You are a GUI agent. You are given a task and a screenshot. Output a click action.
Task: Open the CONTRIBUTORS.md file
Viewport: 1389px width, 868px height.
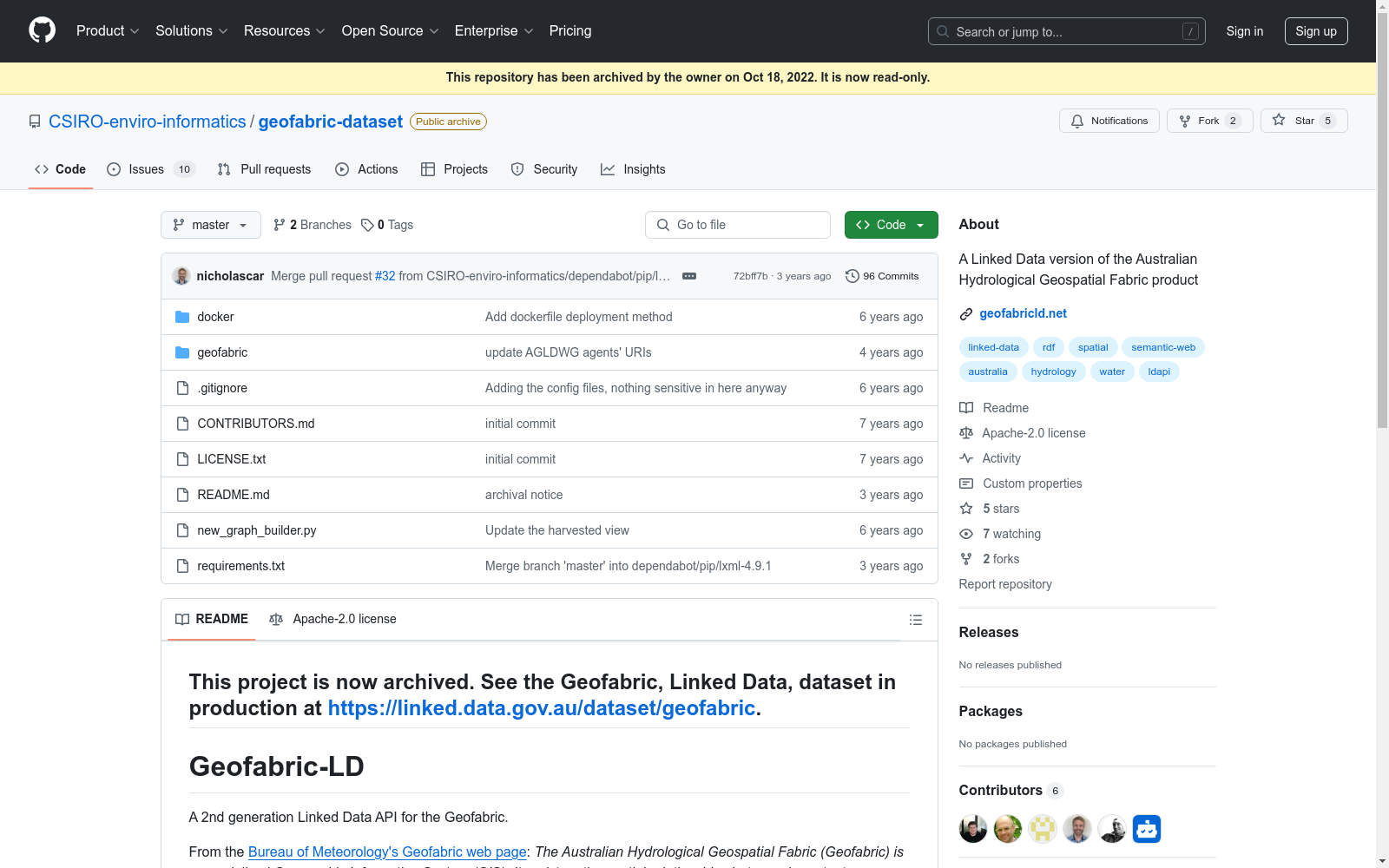(x=256, y=424)
